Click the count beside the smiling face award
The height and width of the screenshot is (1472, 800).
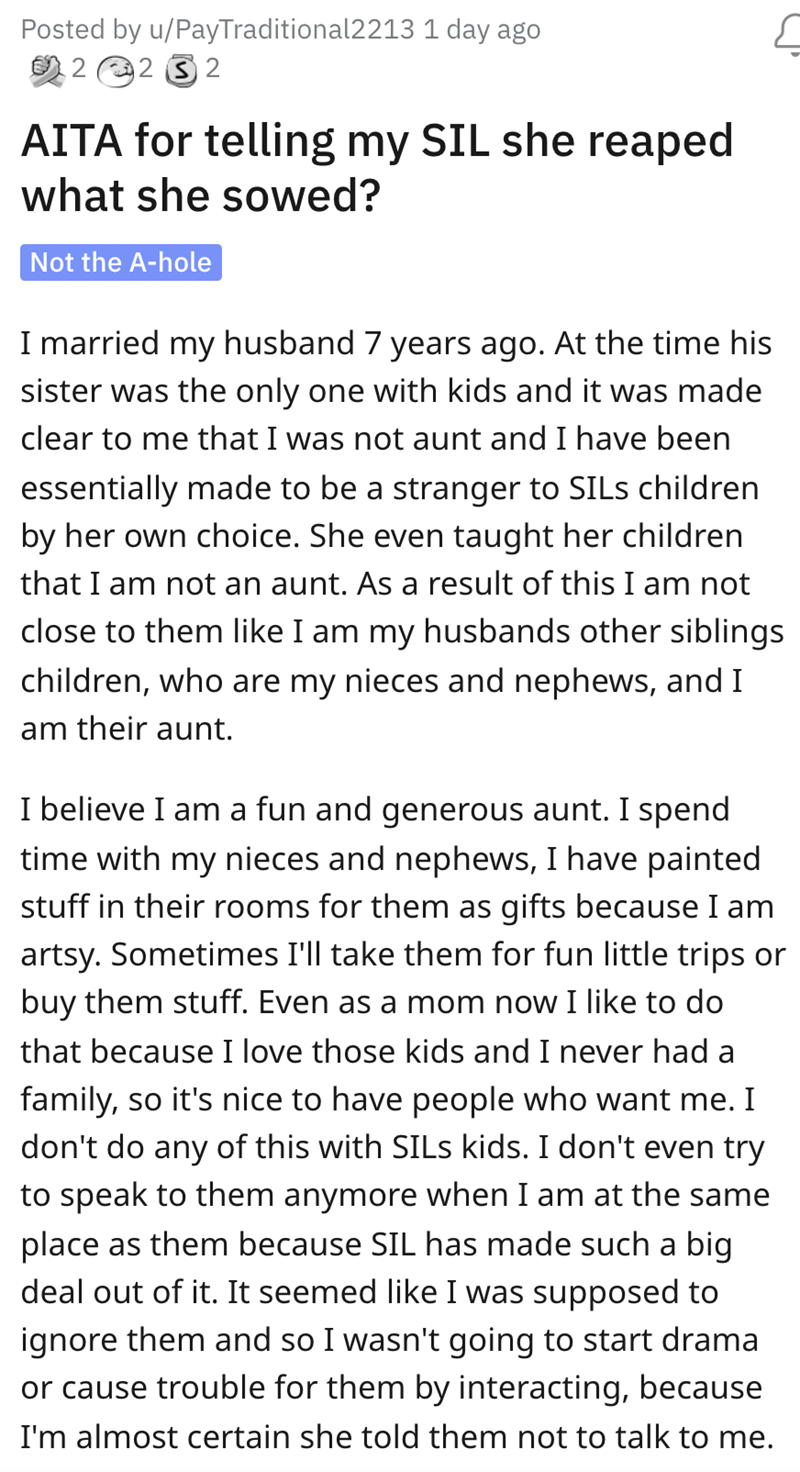[145, 68]
